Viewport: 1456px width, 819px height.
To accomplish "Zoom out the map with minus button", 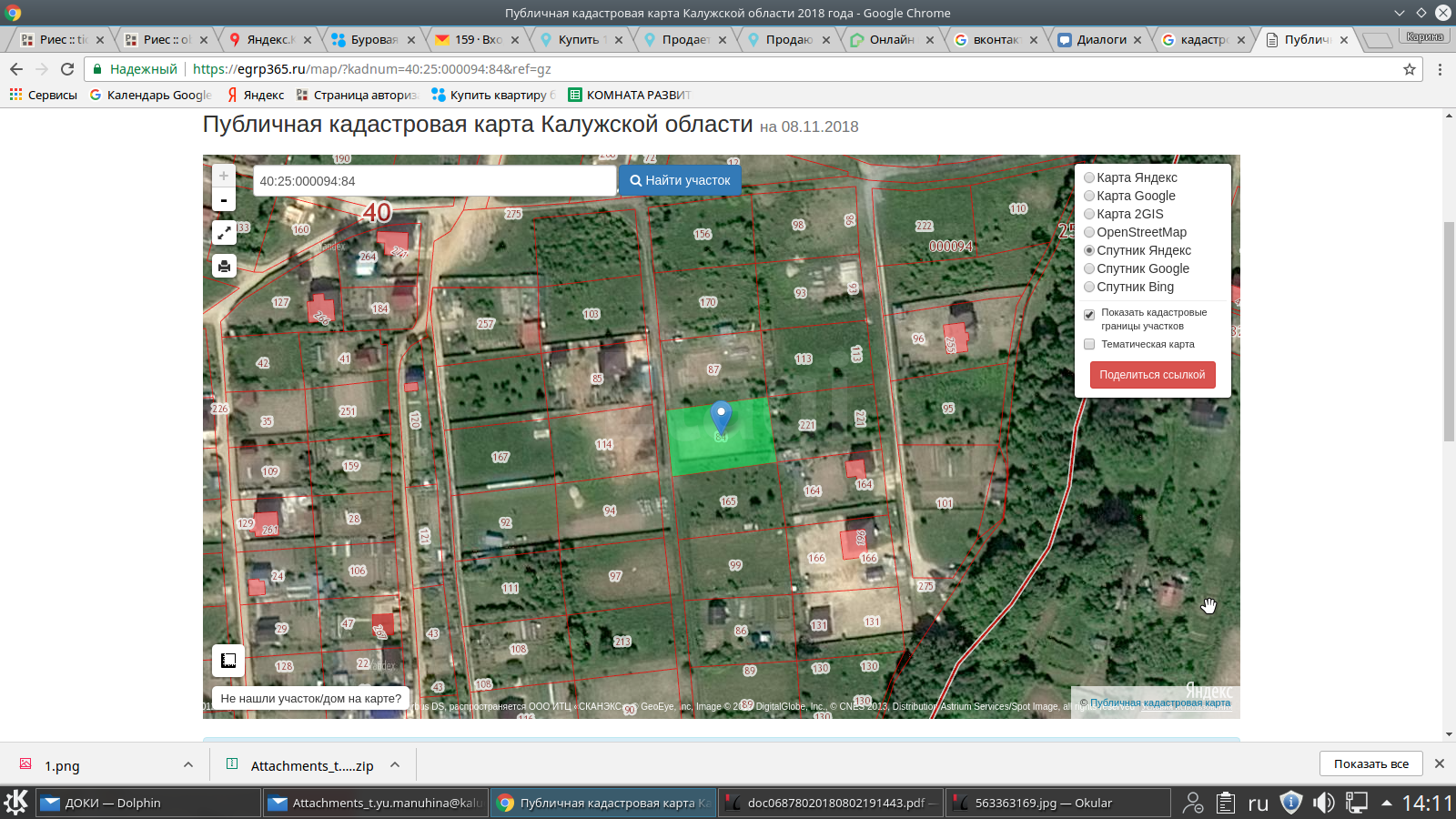I will point(224,199).
